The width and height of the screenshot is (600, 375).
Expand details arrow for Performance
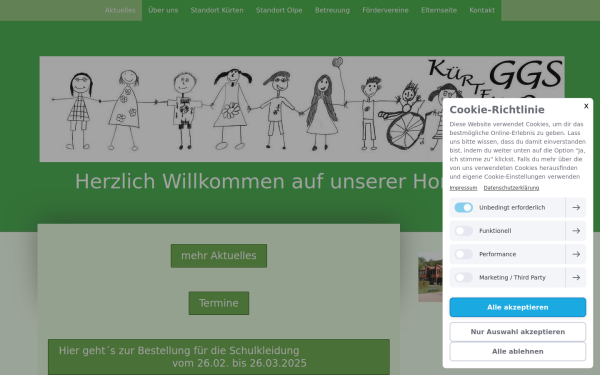click(x=576, y=254)
